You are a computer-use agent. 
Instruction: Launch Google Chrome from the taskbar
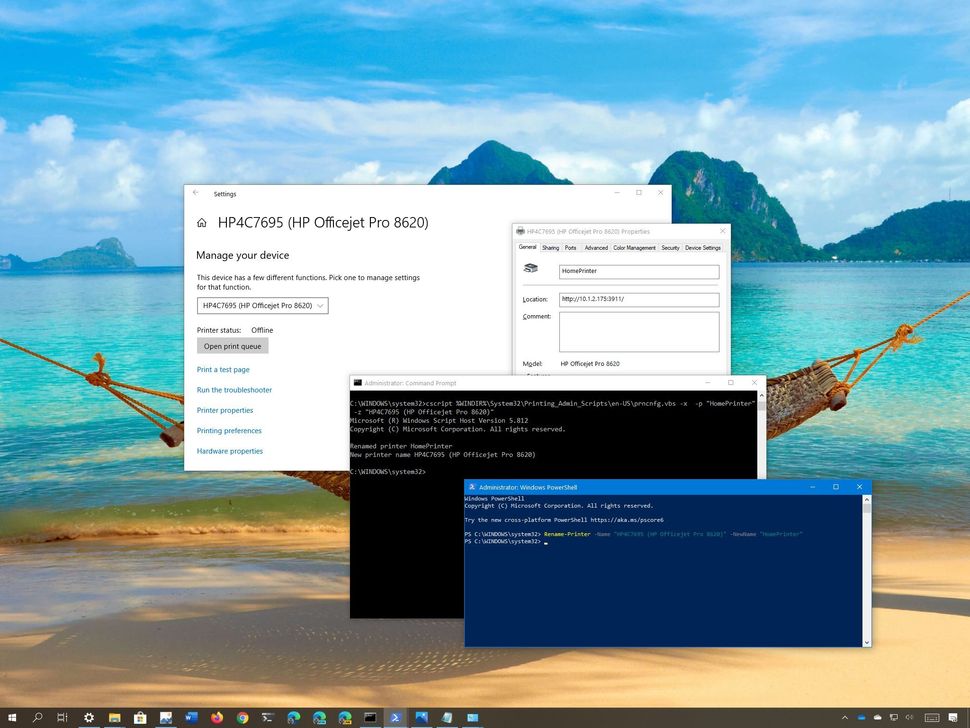[x=242, y=717]
